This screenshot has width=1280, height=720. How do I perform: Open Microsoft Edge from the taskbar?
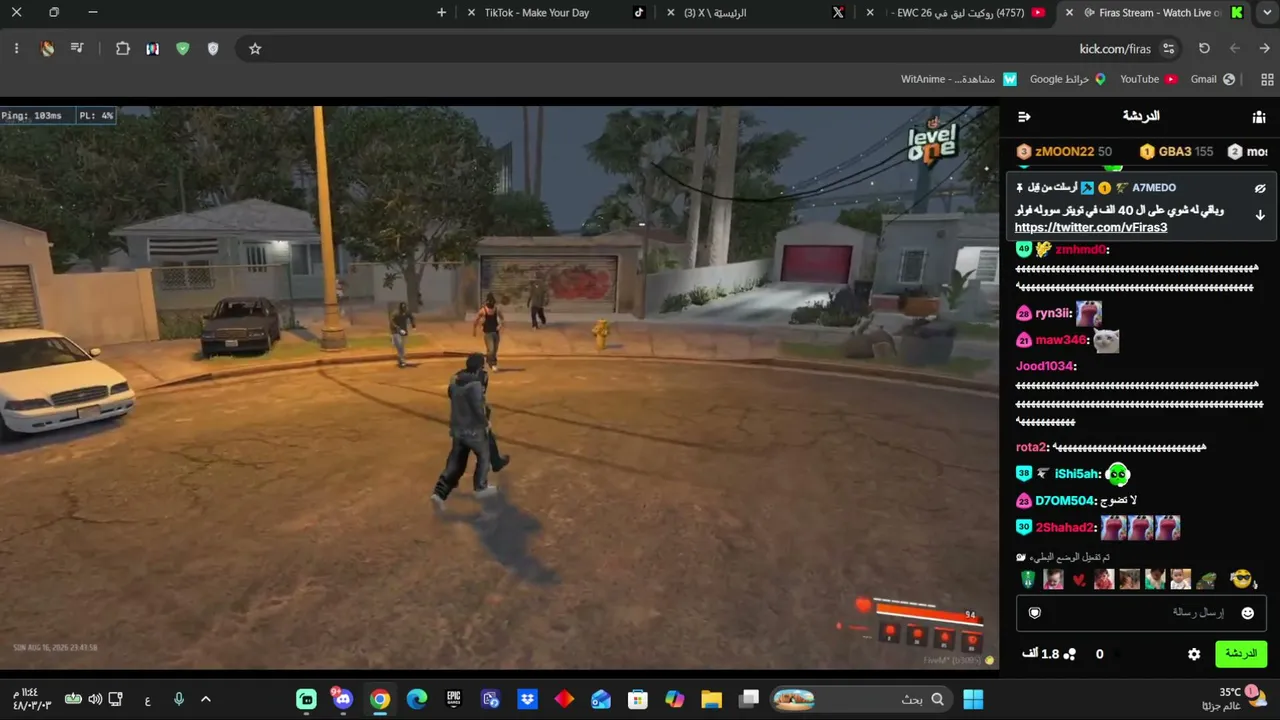417,699
